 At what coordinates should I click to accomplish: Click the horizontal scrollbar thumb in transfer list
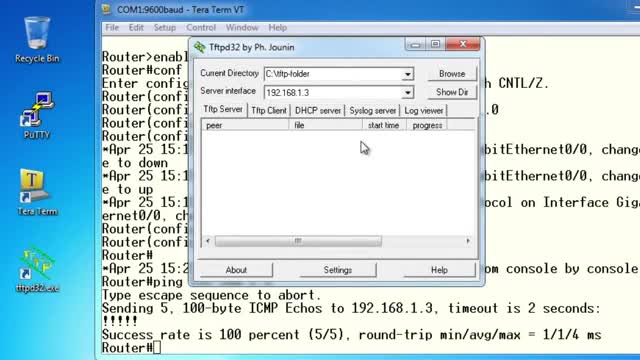click(x=298, y=241)
